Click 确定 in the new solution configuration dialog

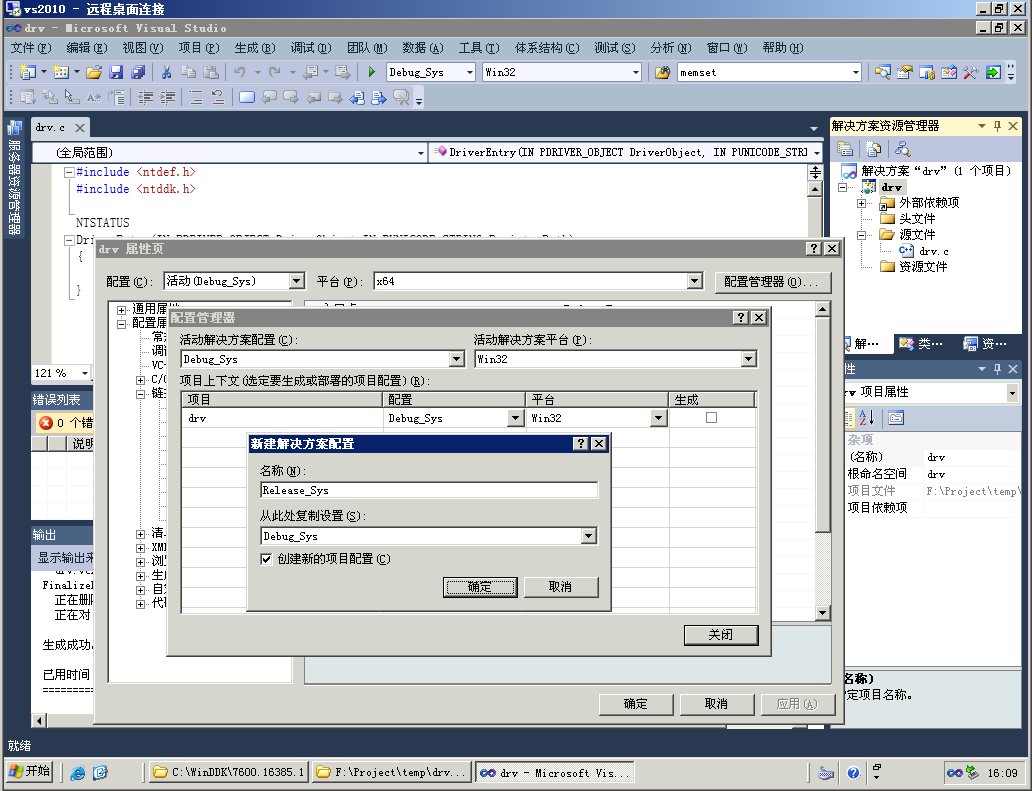coord(480,587)
